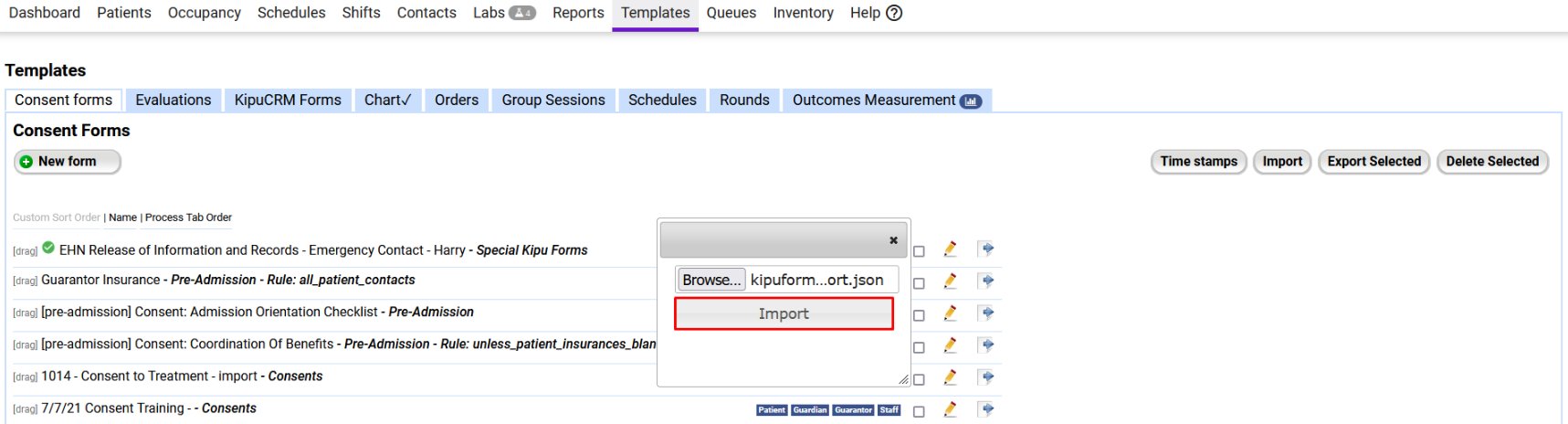Tick the 7/7/21 Consent Training checkbox

coord(919,411)
